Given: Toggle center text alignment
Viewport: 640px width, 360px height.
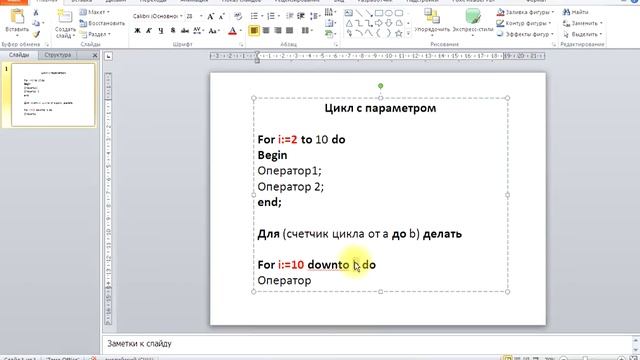Looking at the screenshot, I should click(266, 31).
